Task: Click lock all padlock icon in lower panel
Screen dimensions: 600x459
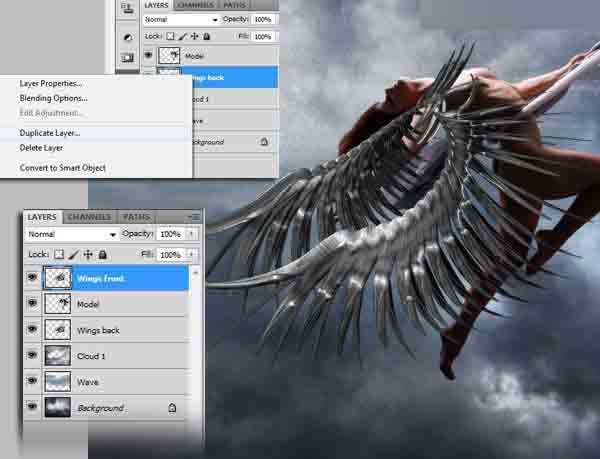Action: [x=103, y=254]
